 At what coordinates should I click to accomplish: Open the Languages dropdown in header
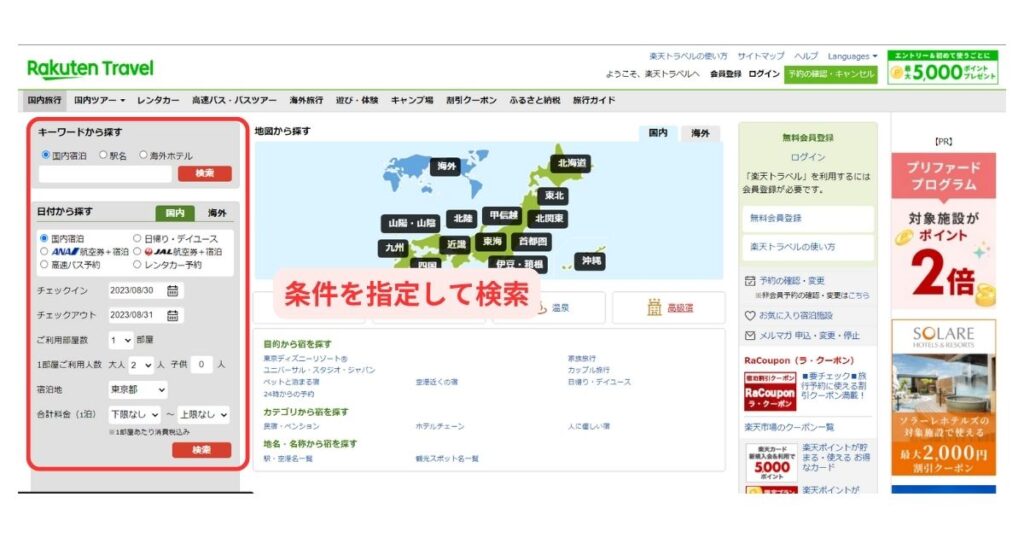[852, 56]
